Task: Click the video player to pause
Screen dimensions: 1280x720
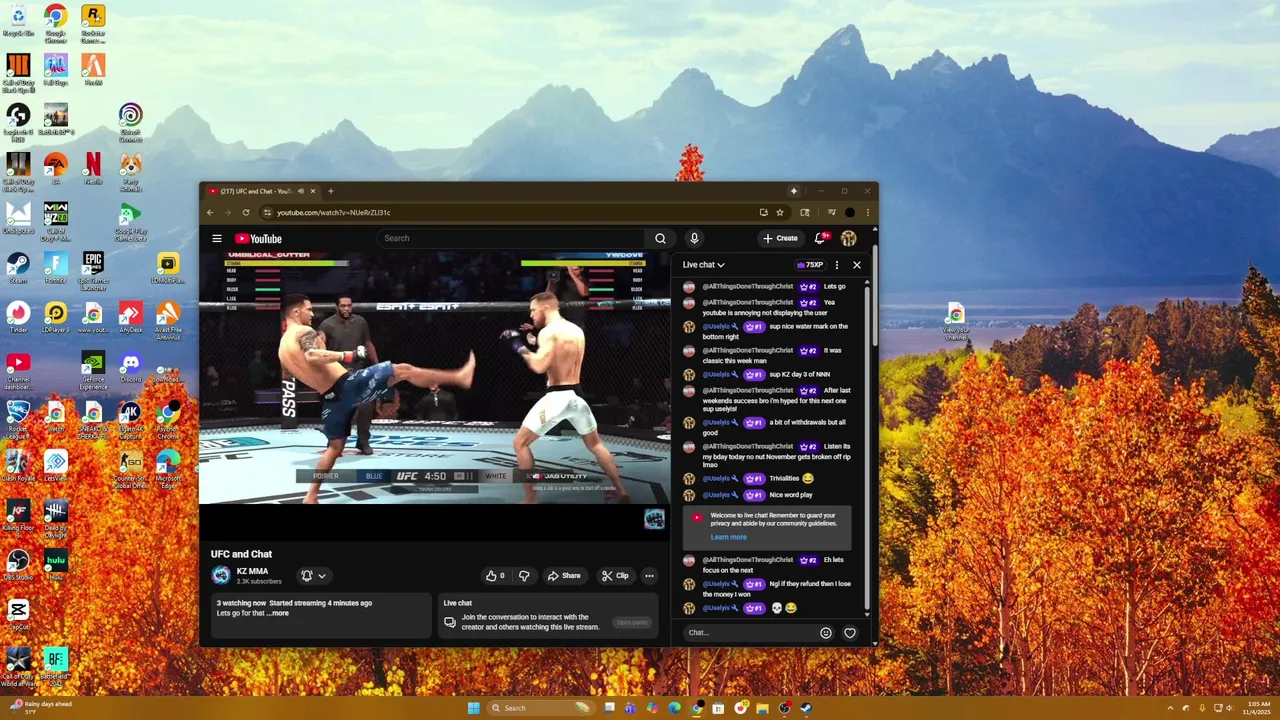Action: pos(435,377)
